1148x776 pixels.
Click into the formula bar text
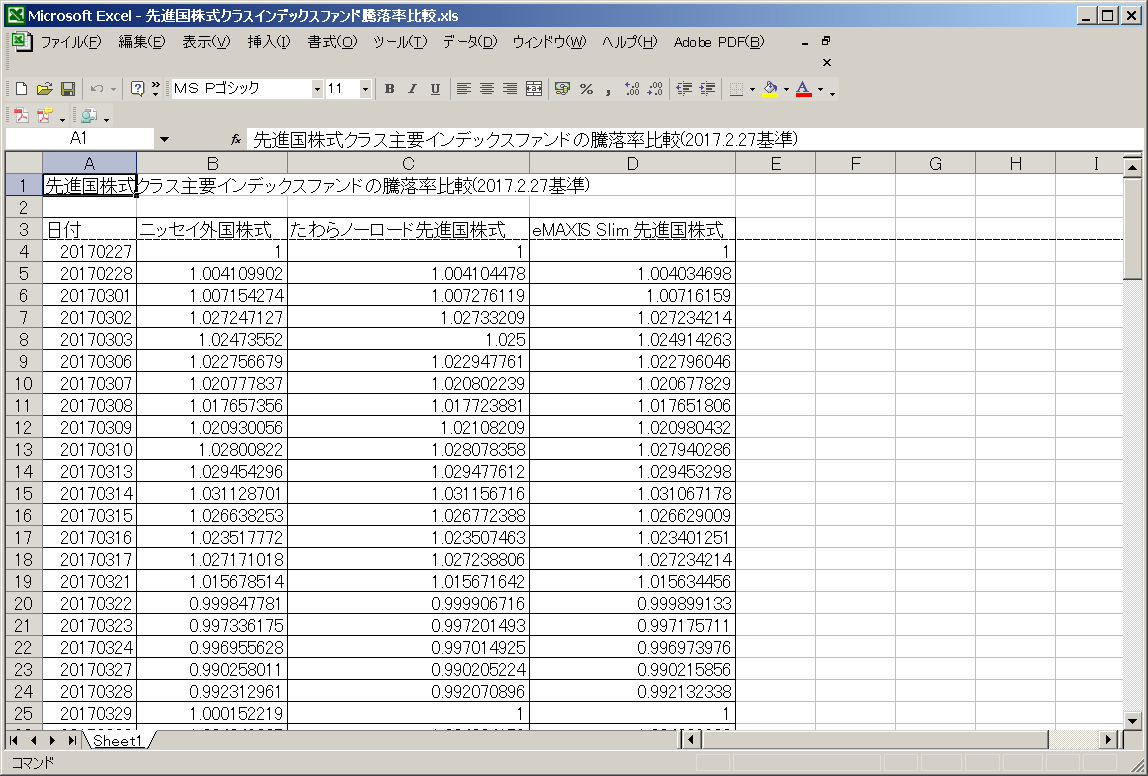694,138
